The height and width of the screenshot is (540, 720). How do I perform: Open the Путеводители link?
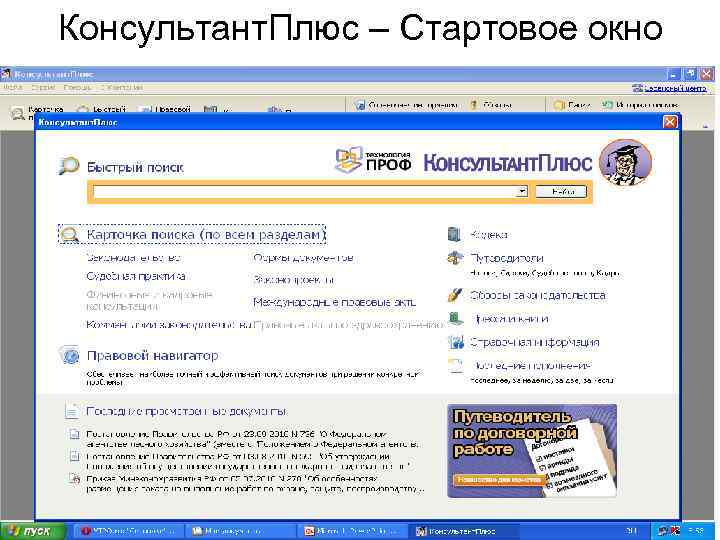coord(506,258)
